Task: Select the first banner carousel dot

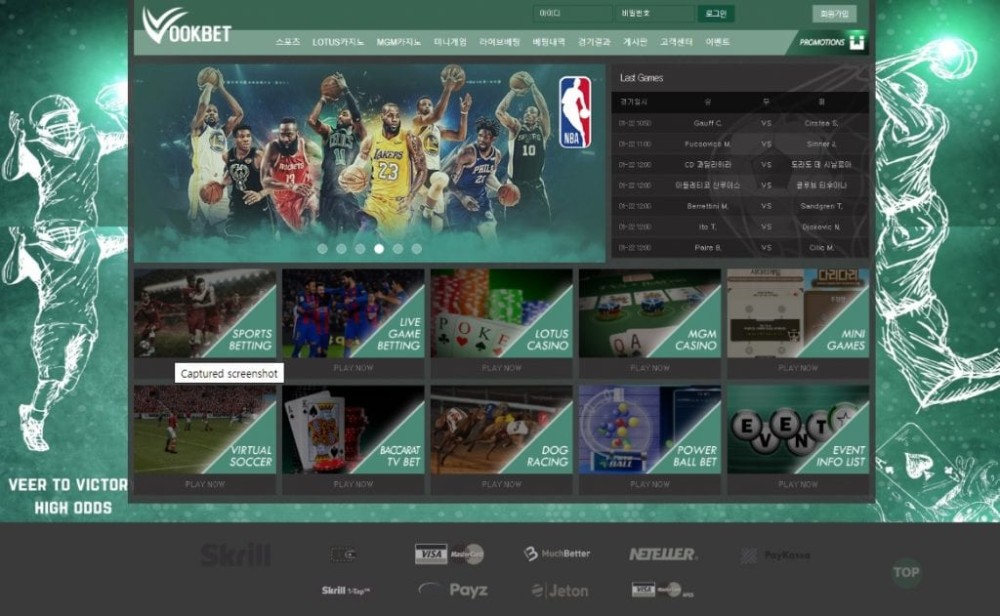Action: point(323,249)
